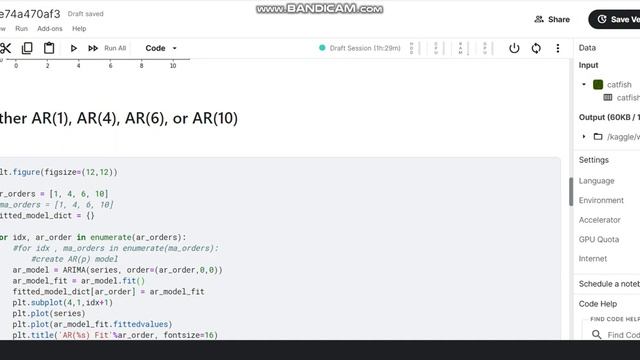Expand the Settings section
This screenshot has width=640, height=360.
593,160
